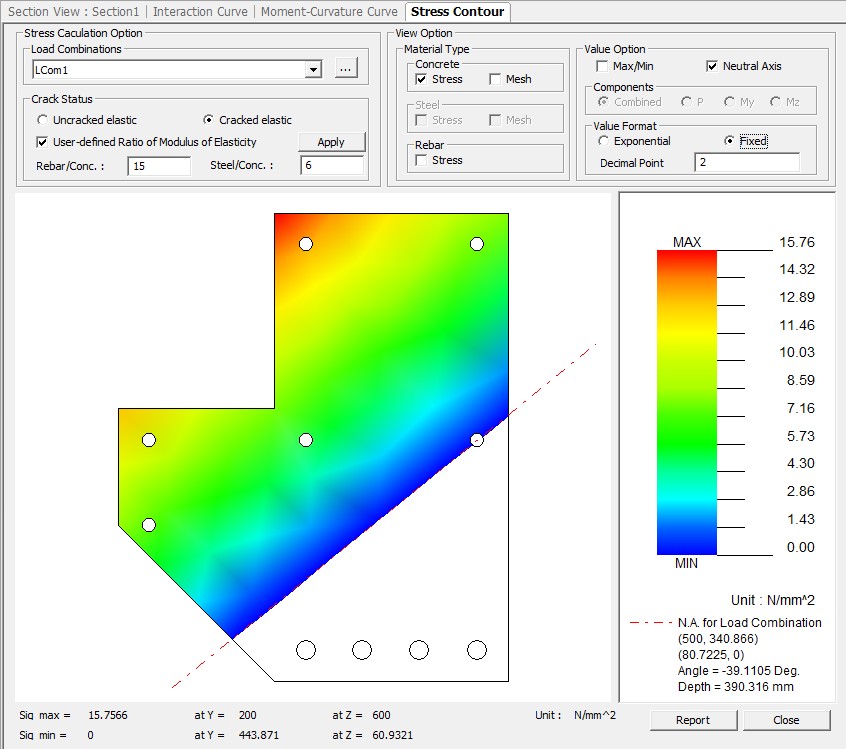Click the red MAX end of color legend
Viewport: 846px width, 749px height.
[x=686, y=258]
